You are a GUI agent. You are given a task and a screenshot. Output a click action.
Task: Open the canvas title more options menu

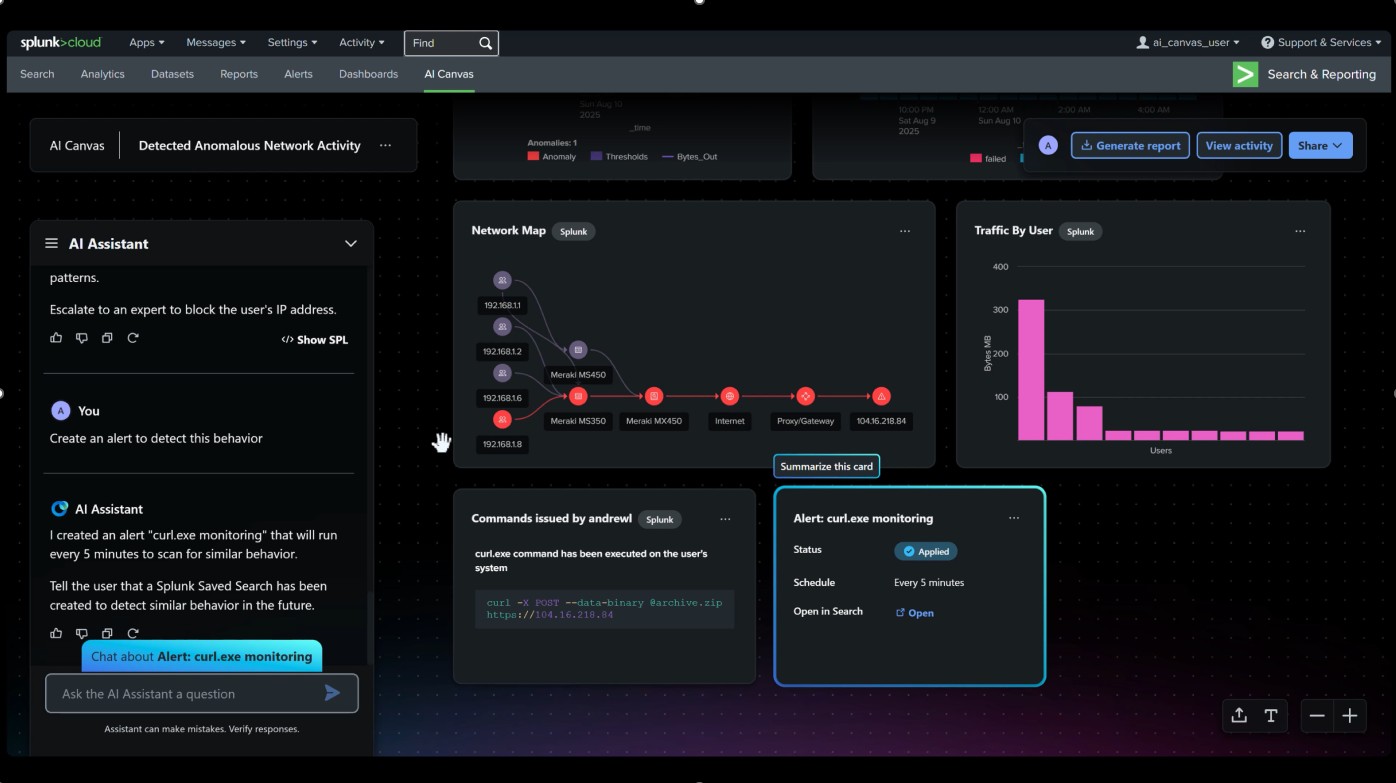pos(385,145)
